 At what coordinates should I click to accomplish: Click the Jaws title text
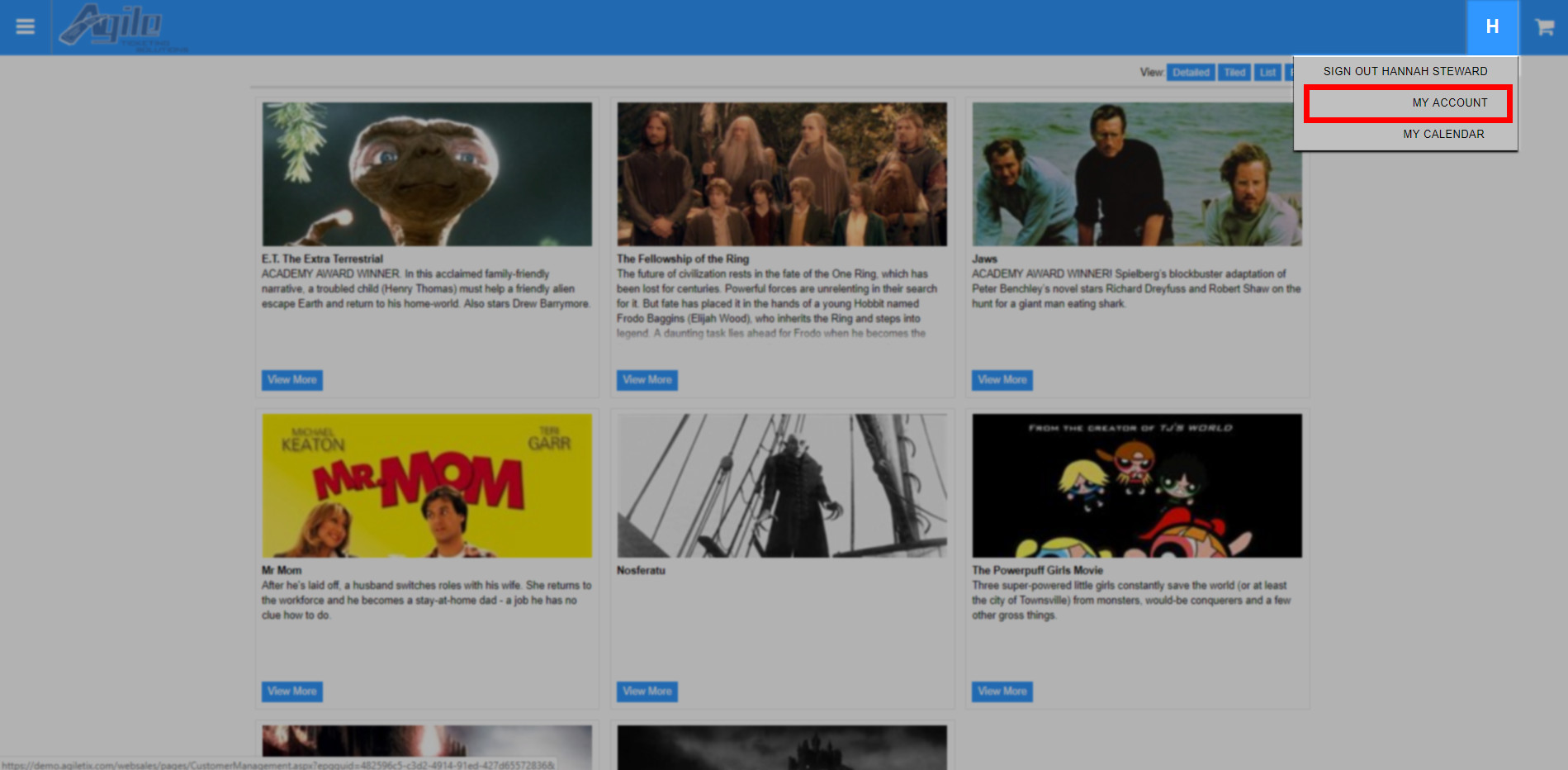(984, 259)
